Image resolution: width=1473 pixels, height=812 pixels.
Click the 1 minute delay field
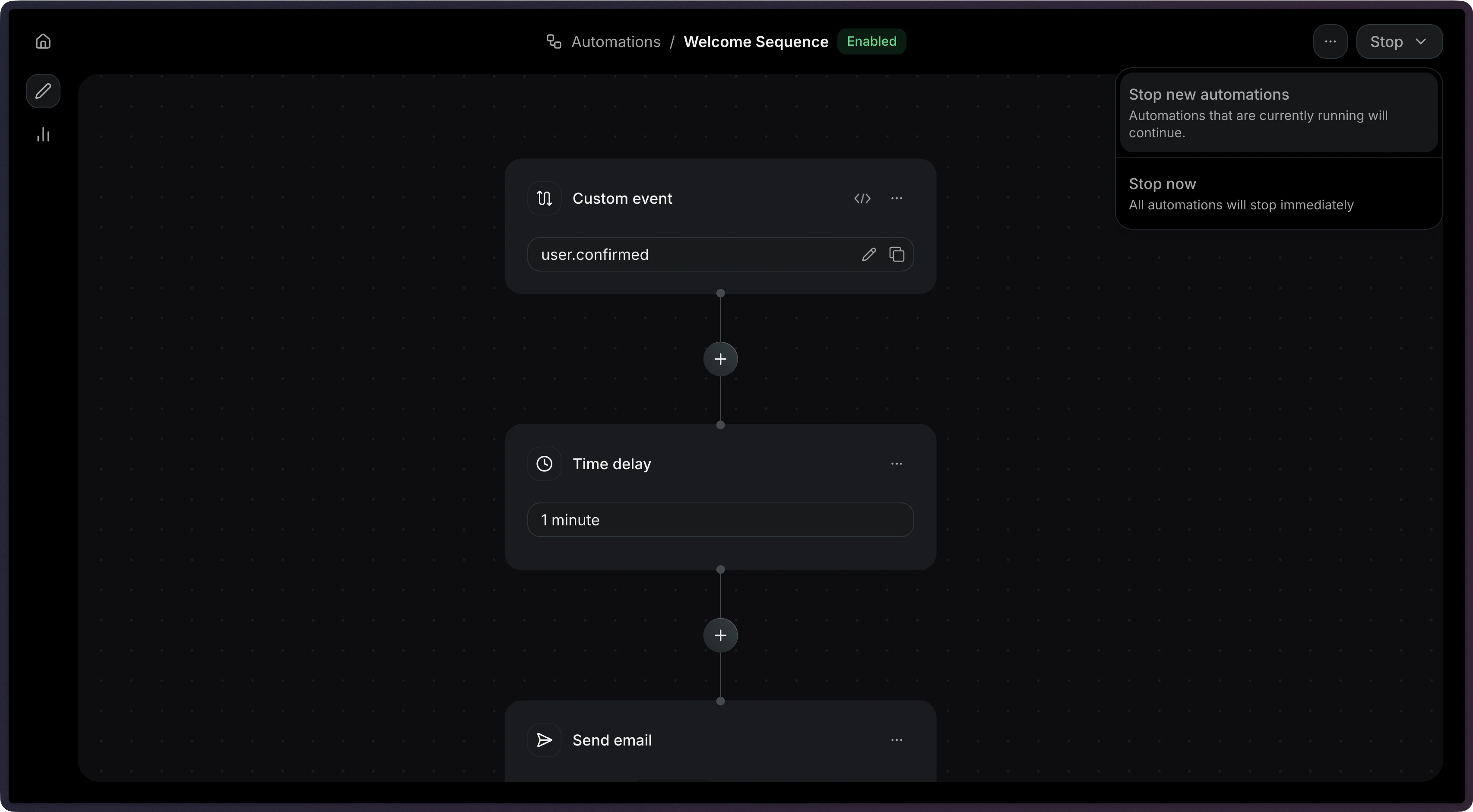pyautogui.click(x=720, y=520)
